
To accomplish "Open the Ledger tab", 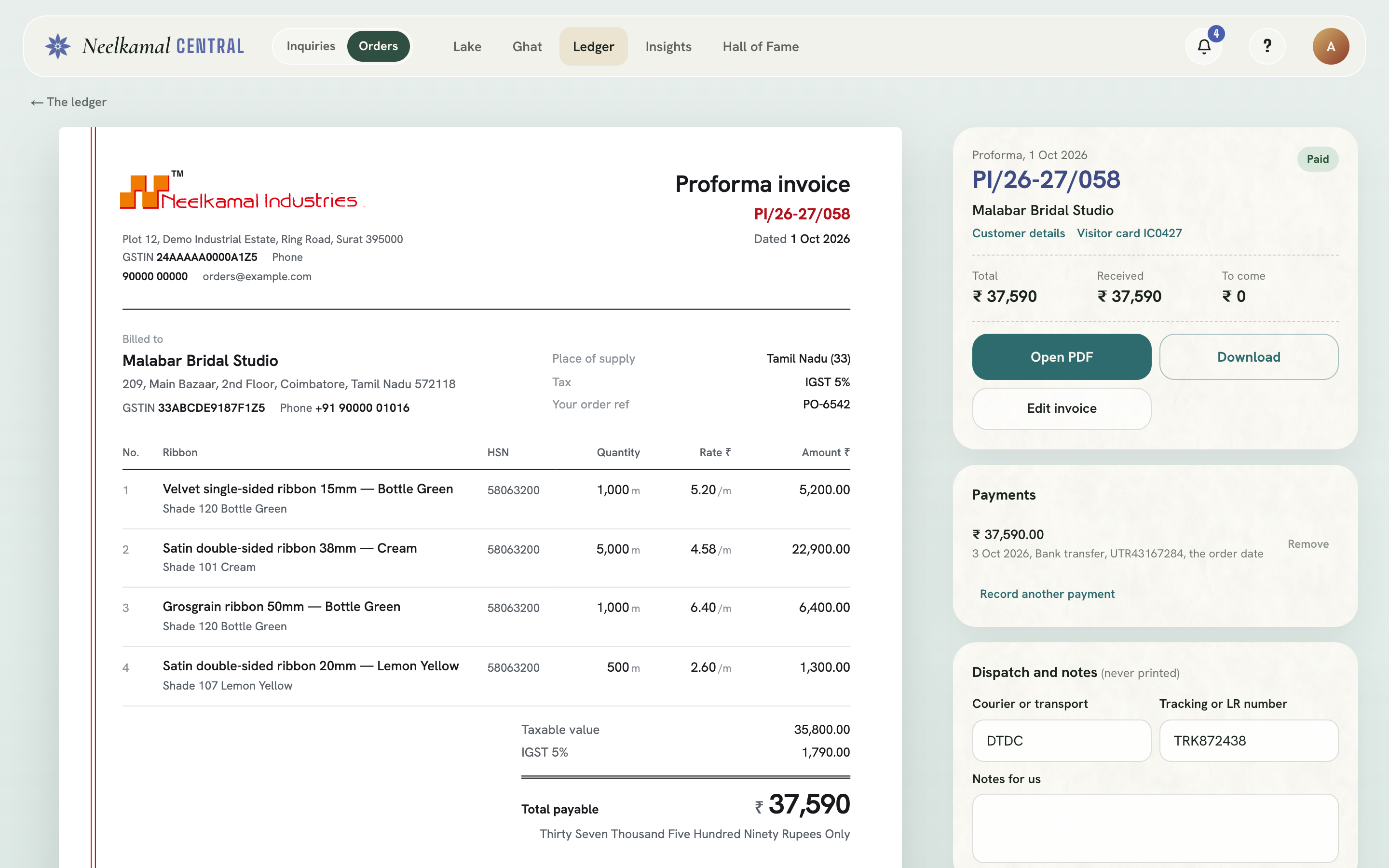I will (593, 46).
